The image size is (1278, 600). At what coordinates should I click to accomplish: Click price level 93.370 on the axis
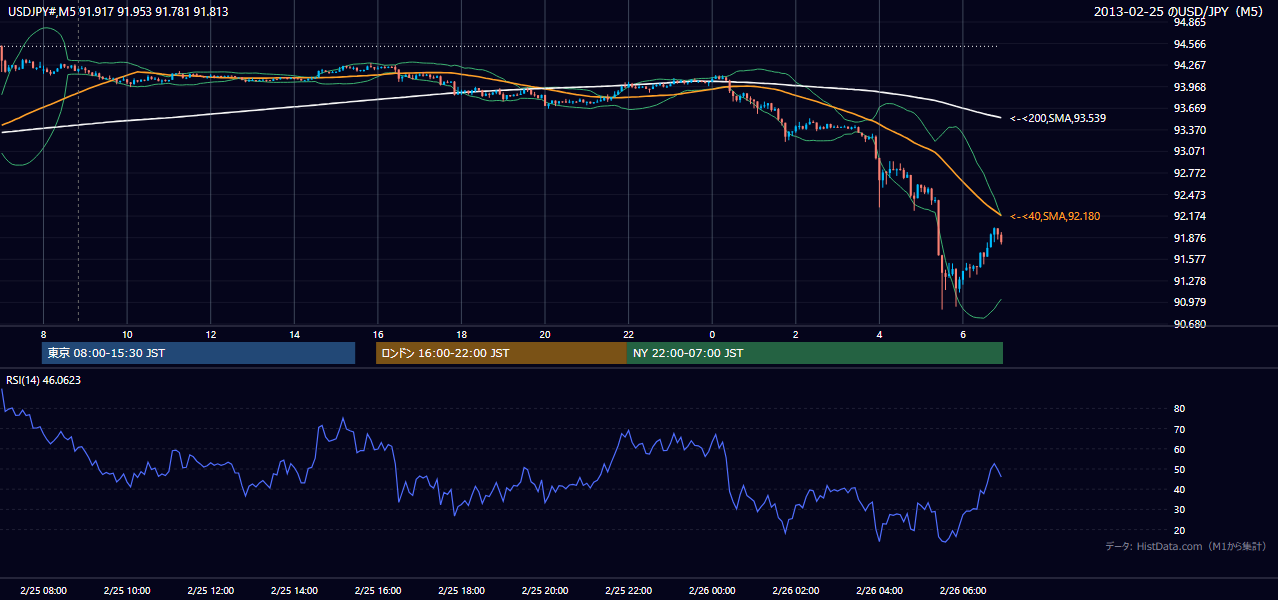tap(1189, 130)
